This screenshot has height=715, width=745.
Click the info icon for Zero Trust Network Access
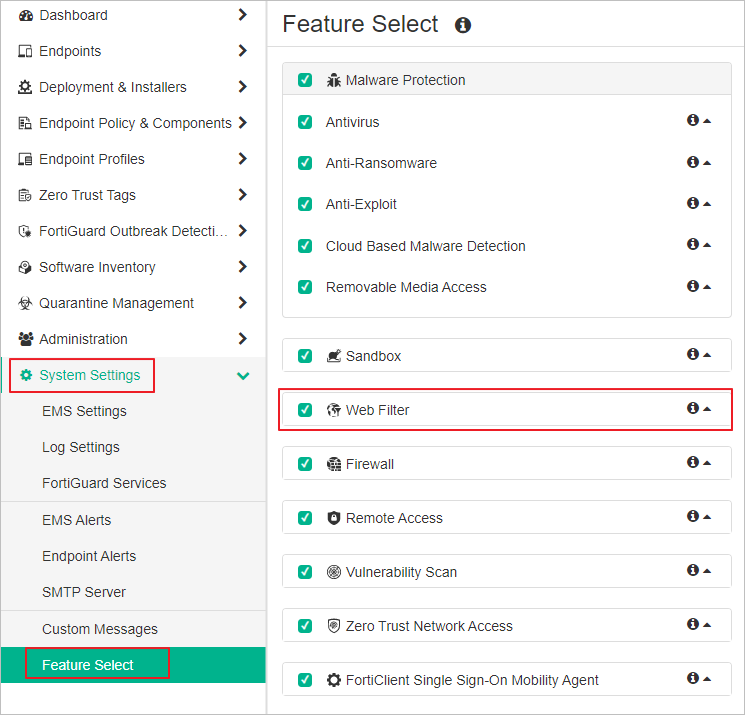click(x=693, y=624)
